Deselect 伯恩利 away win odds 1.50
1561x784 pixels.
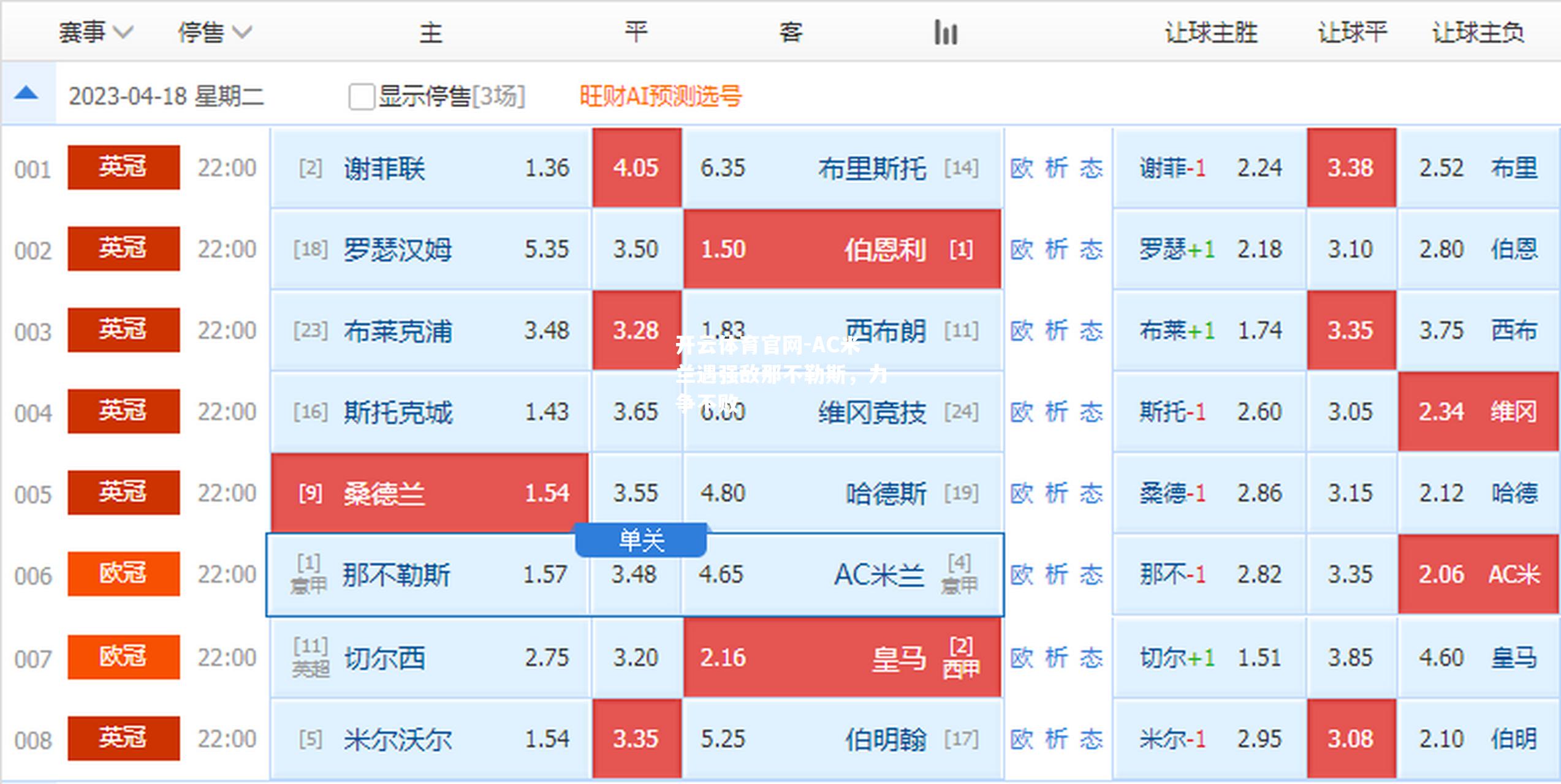coord(842,249)
